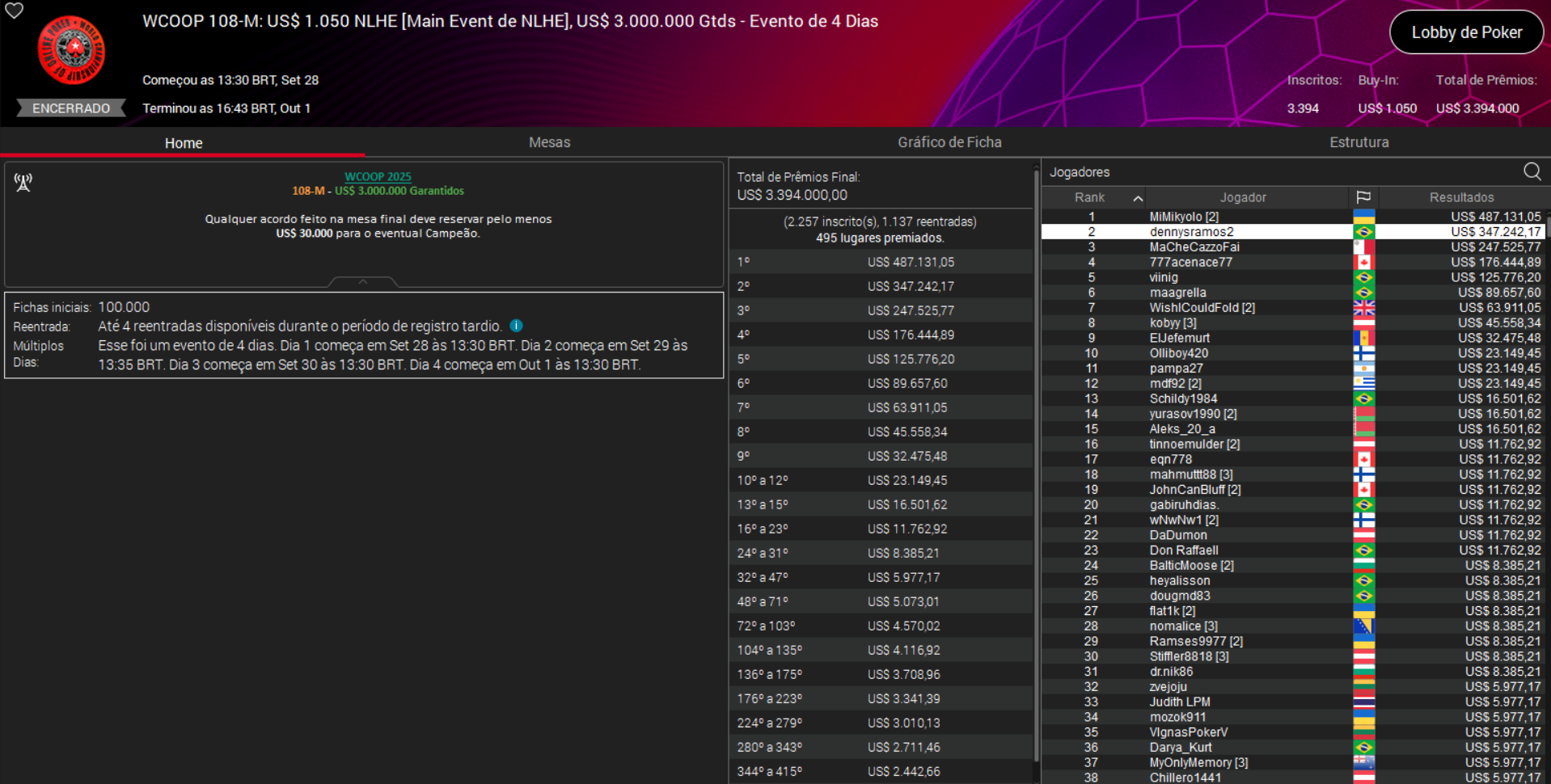The height and width of the screenshot is (784, 1551).
Task: Click the blue info icon beside Reentrada
Action: 516,326
